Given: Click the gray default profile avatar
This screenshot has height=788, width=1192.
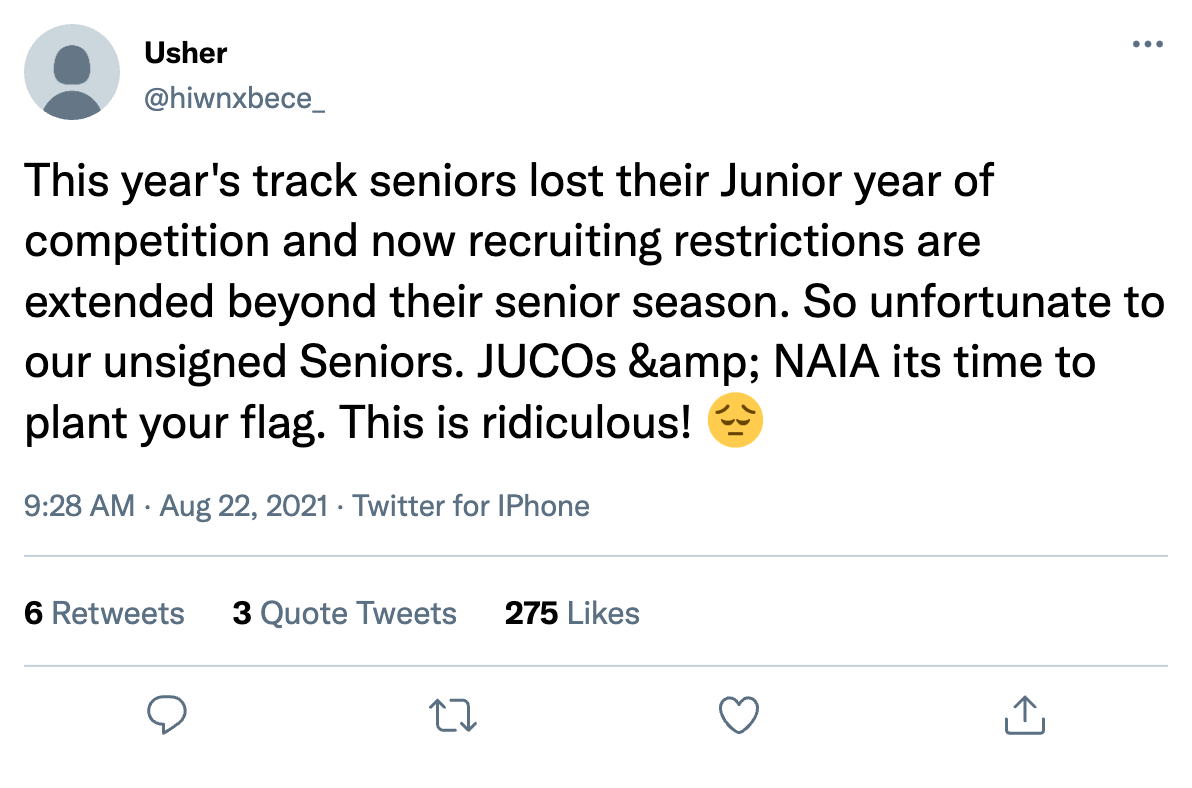Looking at the screenshot, I should click(72, 72).
